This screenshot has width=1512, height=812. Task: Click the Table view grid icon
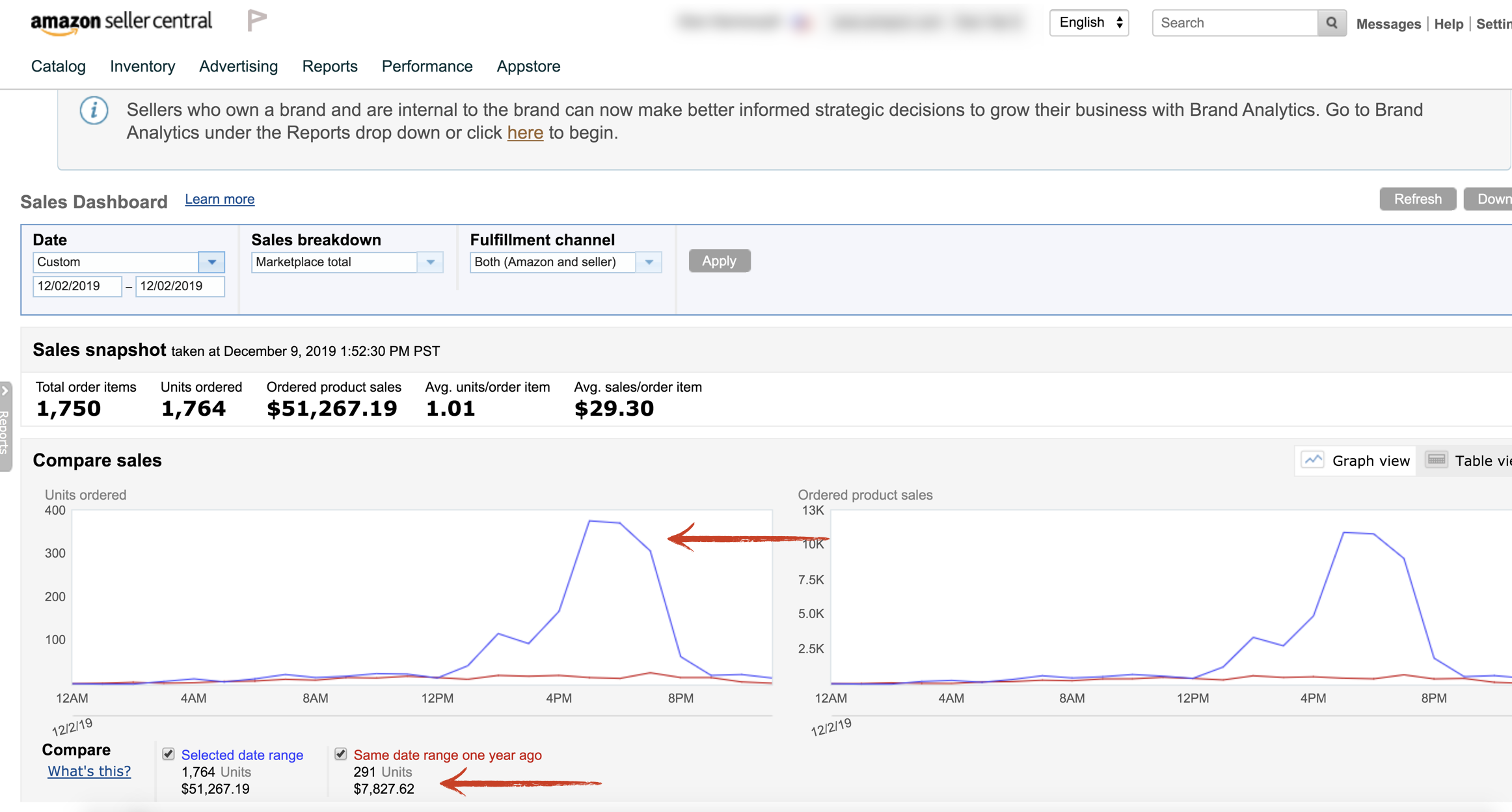1436,460
